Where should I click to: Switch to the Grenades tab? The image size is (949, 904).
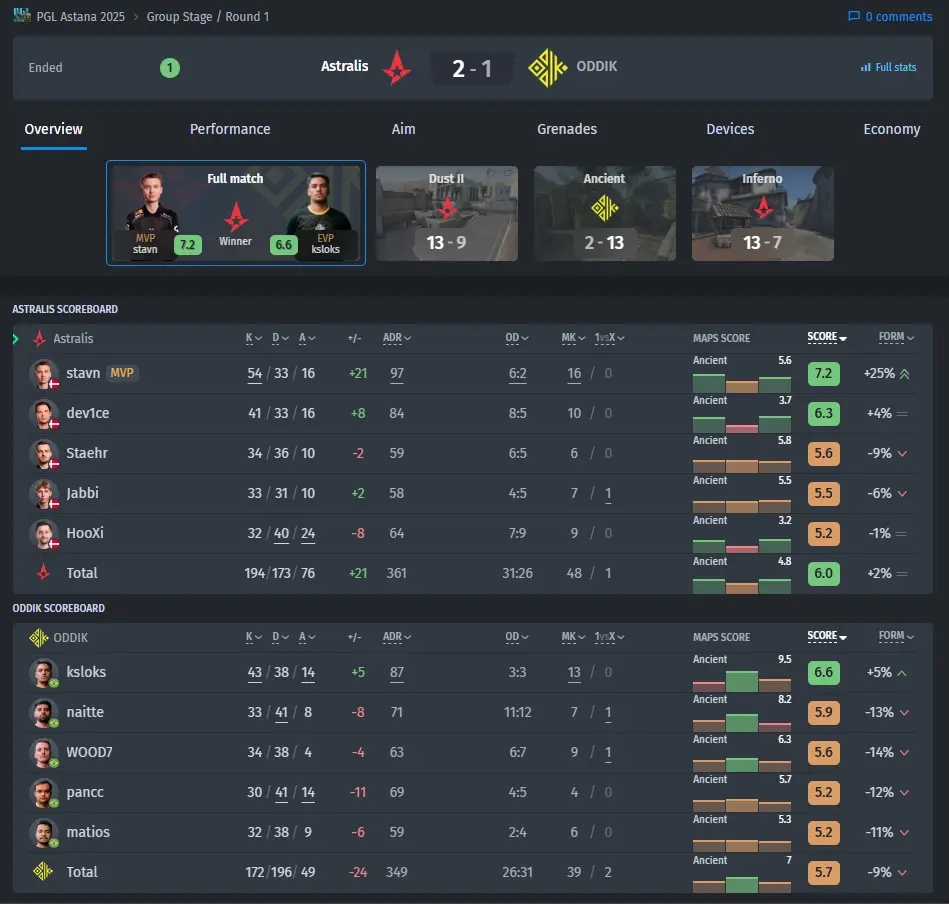click(566, 129)
